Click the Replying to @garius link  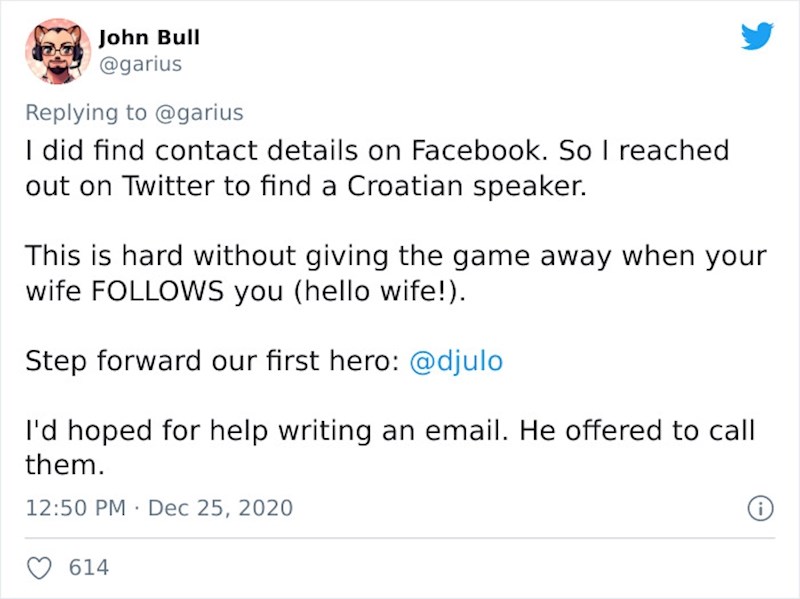[130, 112]
